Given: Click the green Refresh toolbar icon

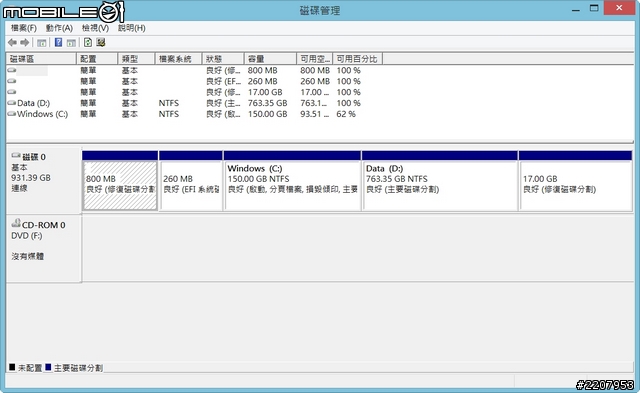Looking at the screenshot, I should click(x=88, y=42).
